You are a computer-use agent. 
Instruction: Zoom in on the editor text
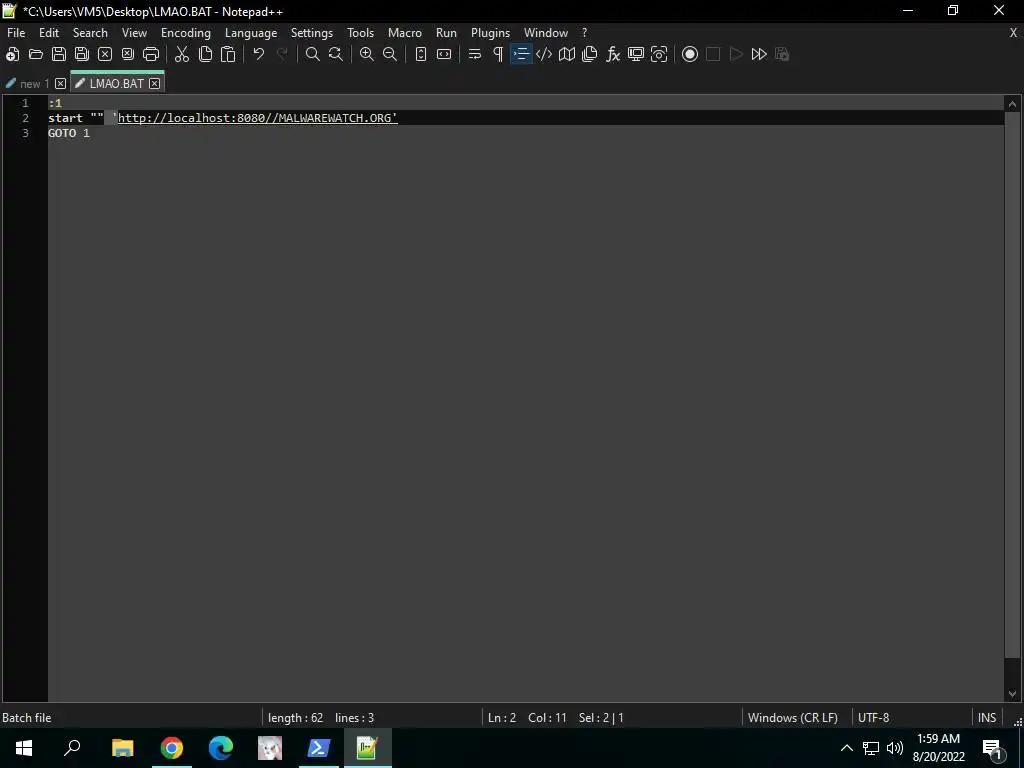click(x=366, y=54)
